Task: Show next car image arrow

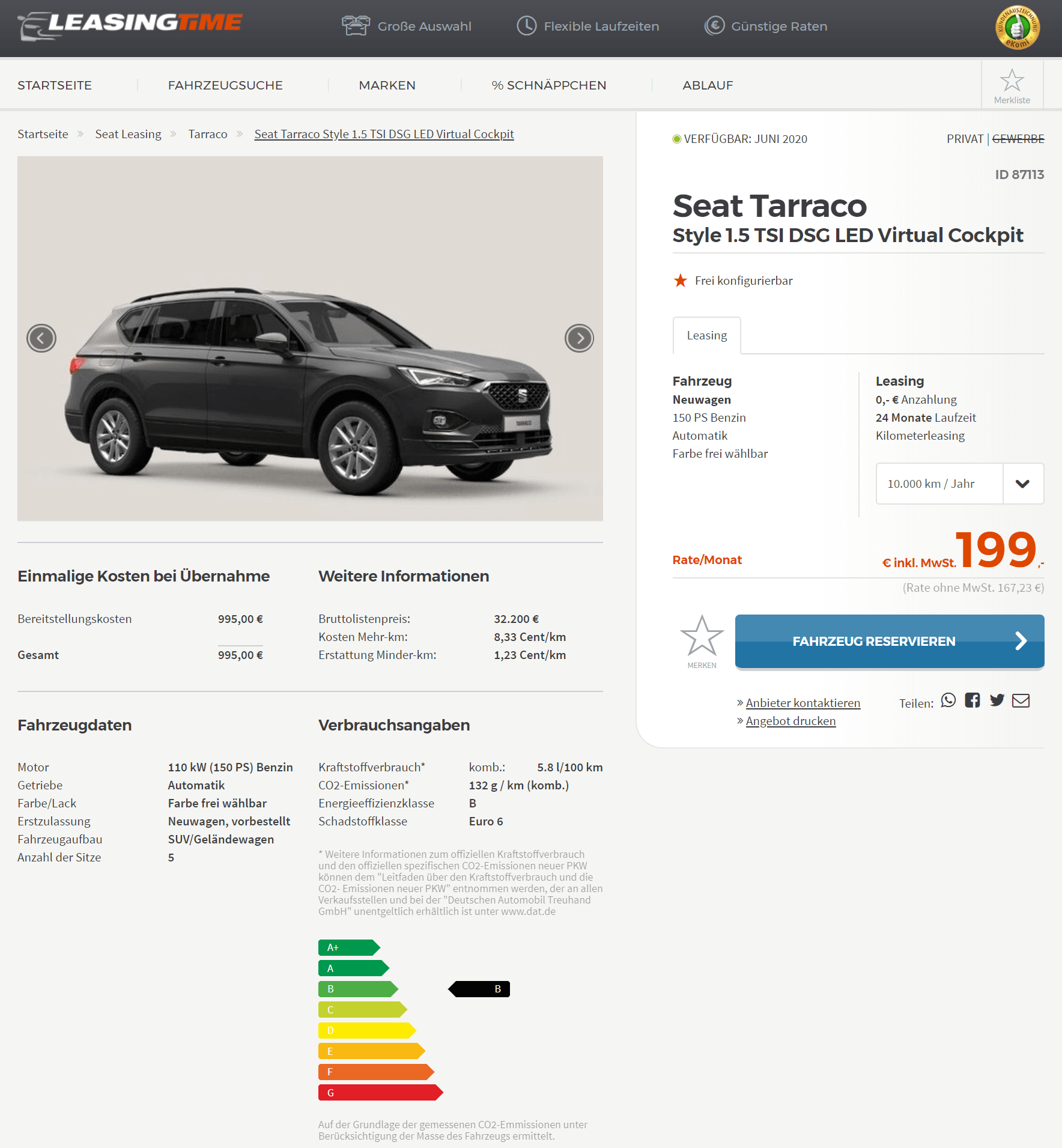Action: click(579, 338)
